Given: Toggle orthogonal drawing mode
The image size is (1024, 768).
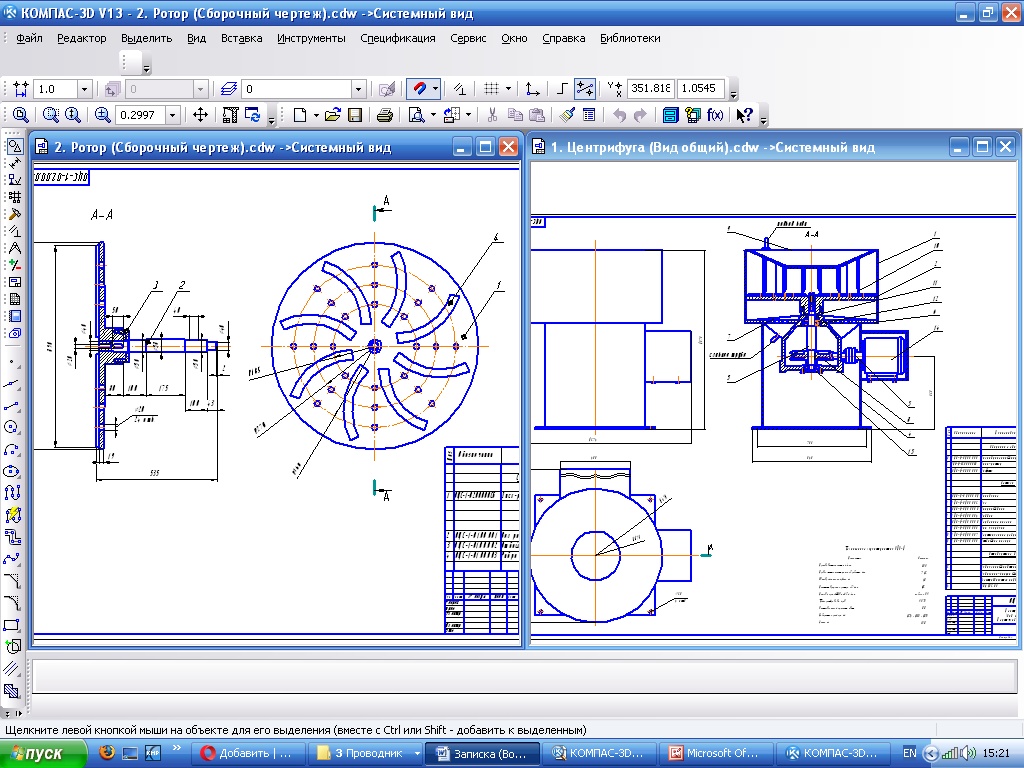Looking at the screenshot, I should click(562, 89).
